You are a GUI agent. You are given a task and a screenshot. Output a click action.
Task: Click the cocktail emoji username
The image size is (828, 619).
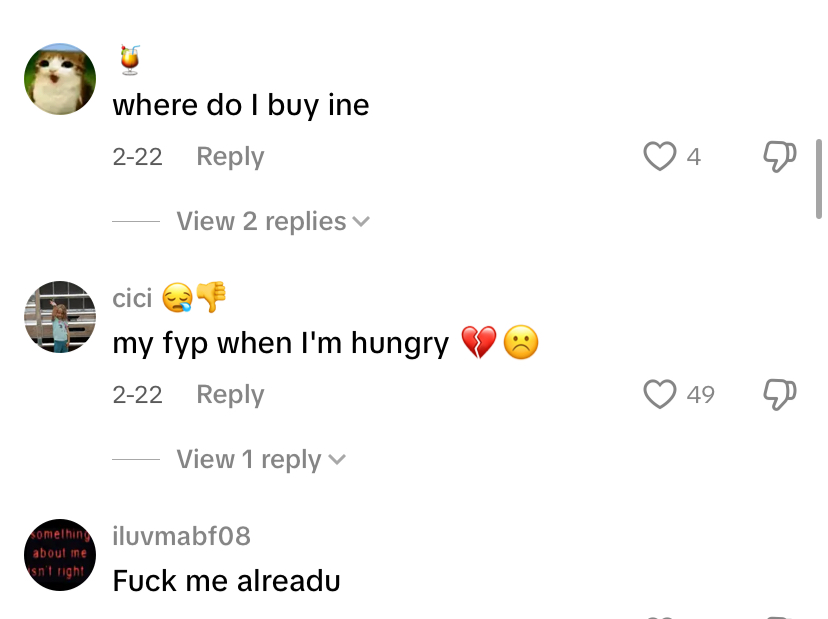pyautogui.click(x=129, y=61)
